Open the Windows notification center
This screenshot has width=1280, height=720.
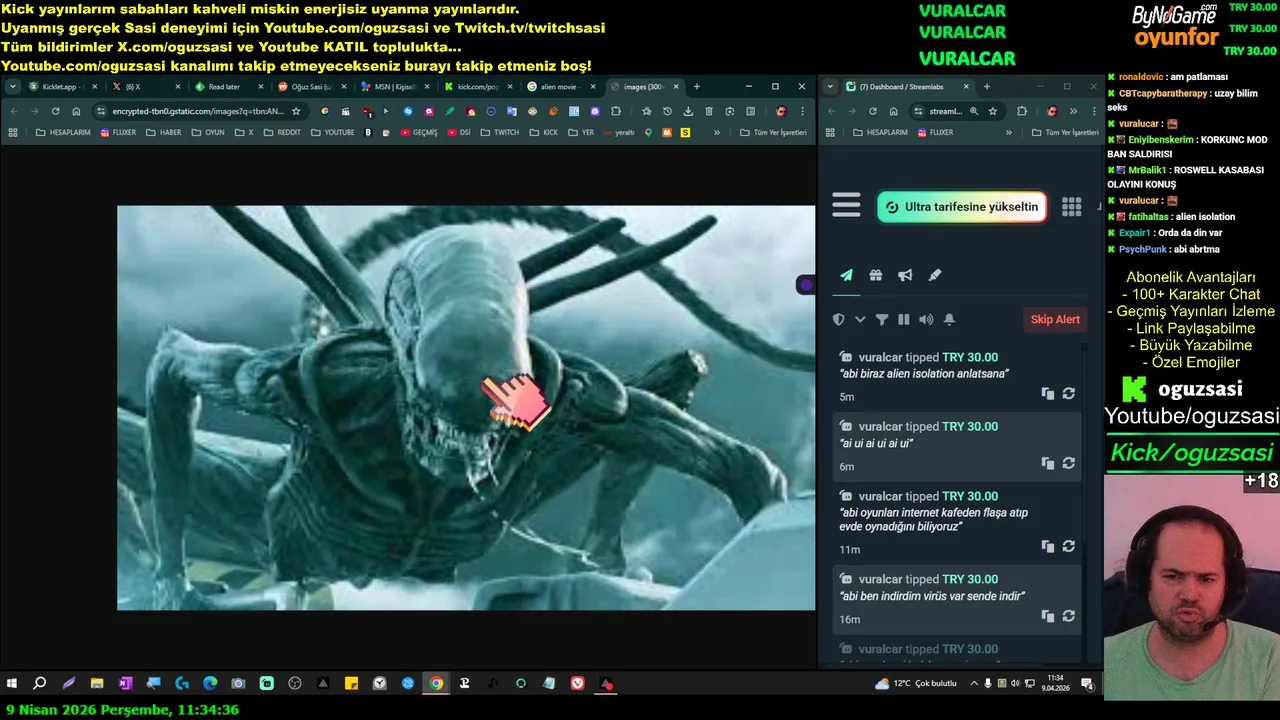click(1087, 683)
